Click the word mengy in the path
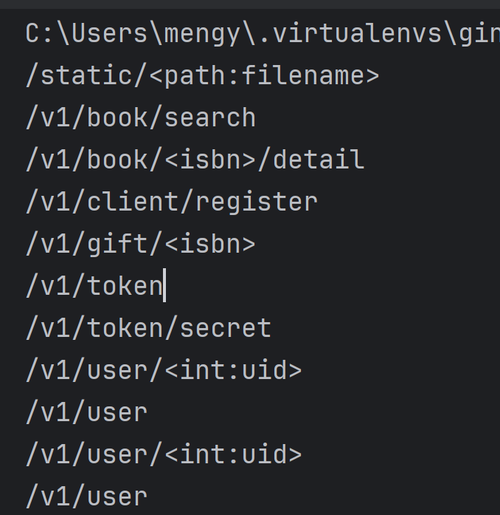Image resolution: width=500 pixels, height=515 pixels. (x=202, y=34)
